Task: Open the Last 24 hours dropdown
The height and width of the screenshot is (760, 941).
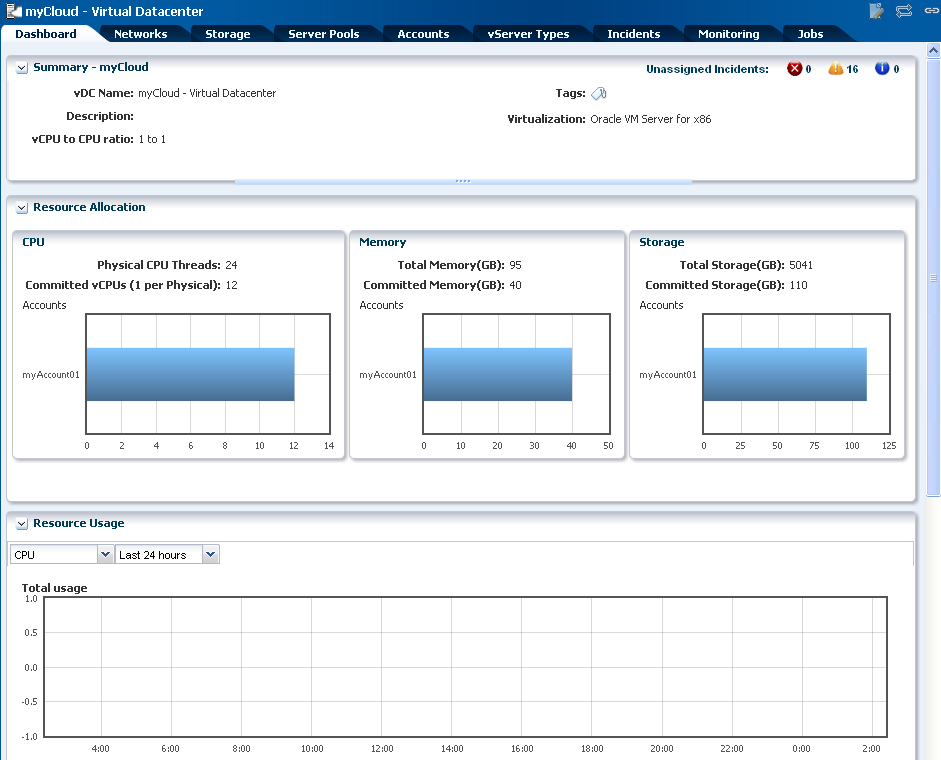Action: [x=211, y=554]
